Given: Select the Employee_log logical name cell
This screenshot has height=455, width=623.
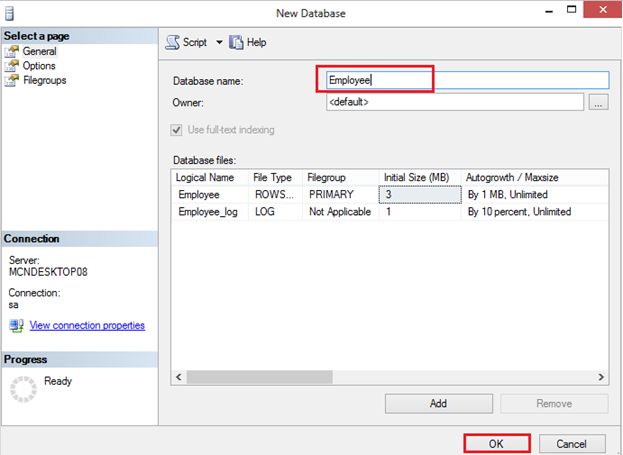Looking at the screenshot, I should click(x=210, y=212).
